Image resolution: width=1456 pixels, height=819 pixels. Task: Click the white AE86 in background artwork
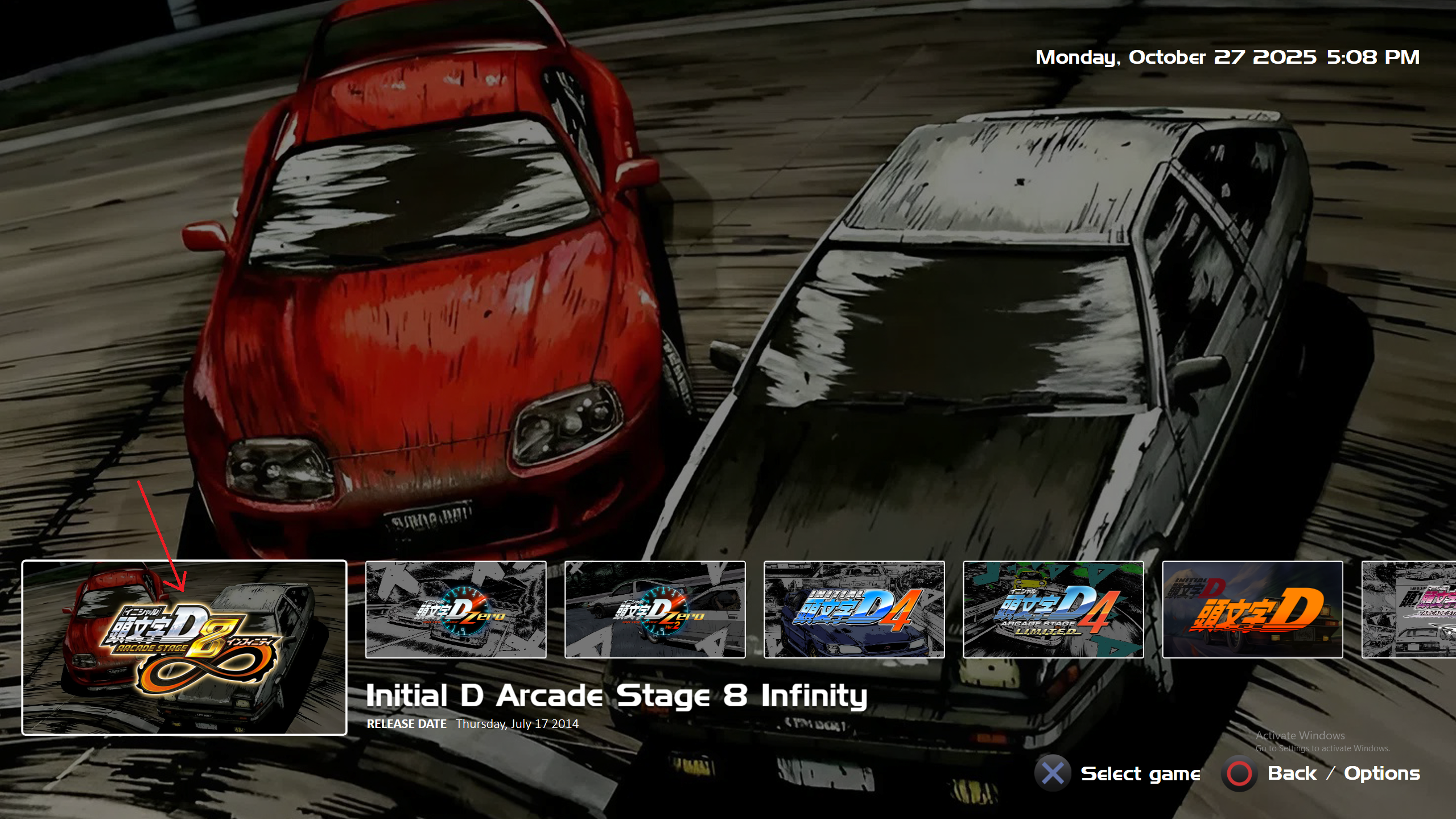(996, 370)
